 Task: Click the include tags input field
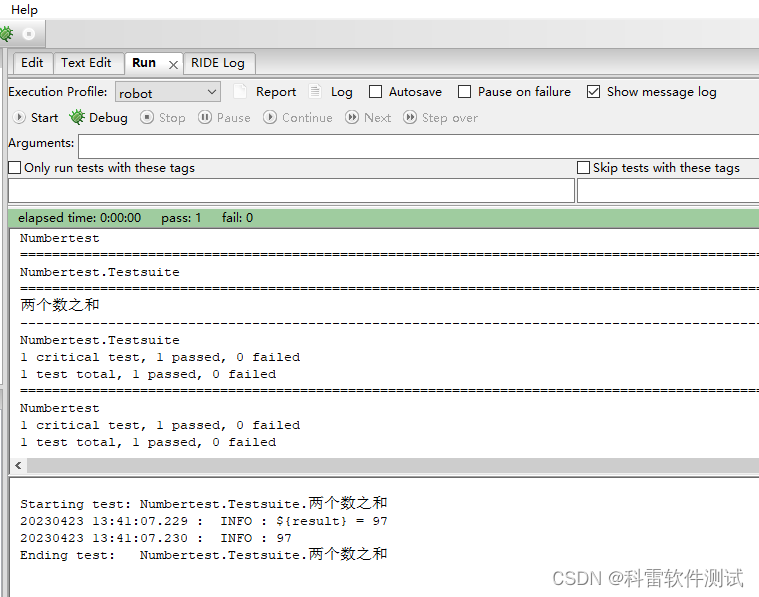(291, 190)
